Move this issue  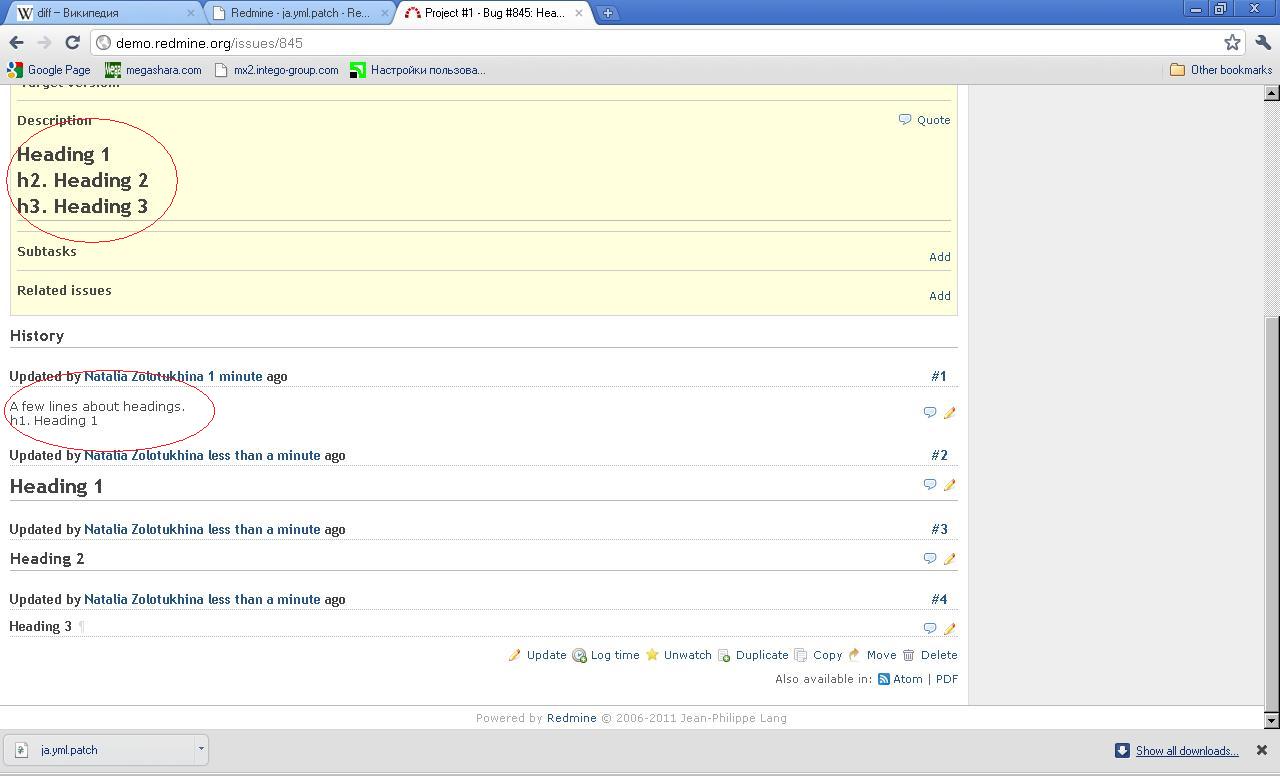881,655
